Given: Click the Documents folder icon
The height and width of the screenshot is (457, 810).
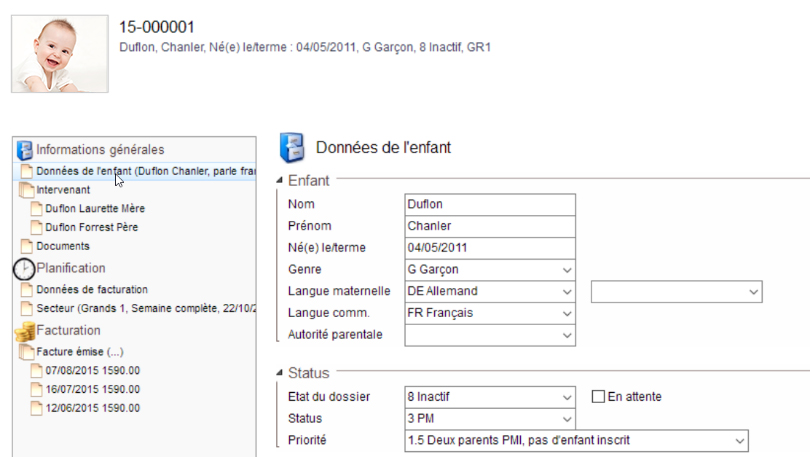Looking at the screenshot, I should coord(27,246).
